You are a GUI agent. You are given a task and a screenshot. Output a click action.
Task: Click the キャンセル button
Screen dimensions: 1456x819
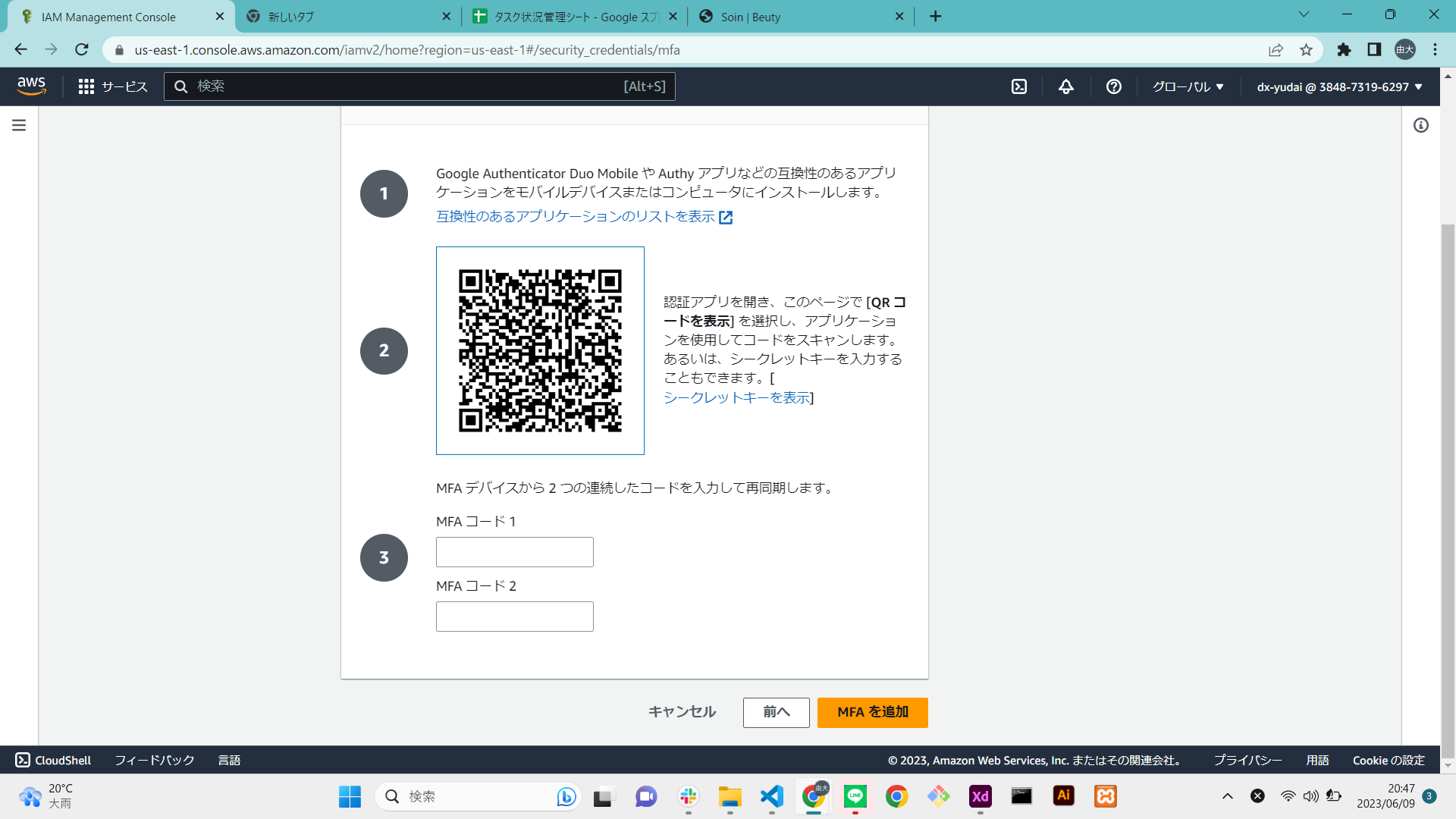[682, 712]
